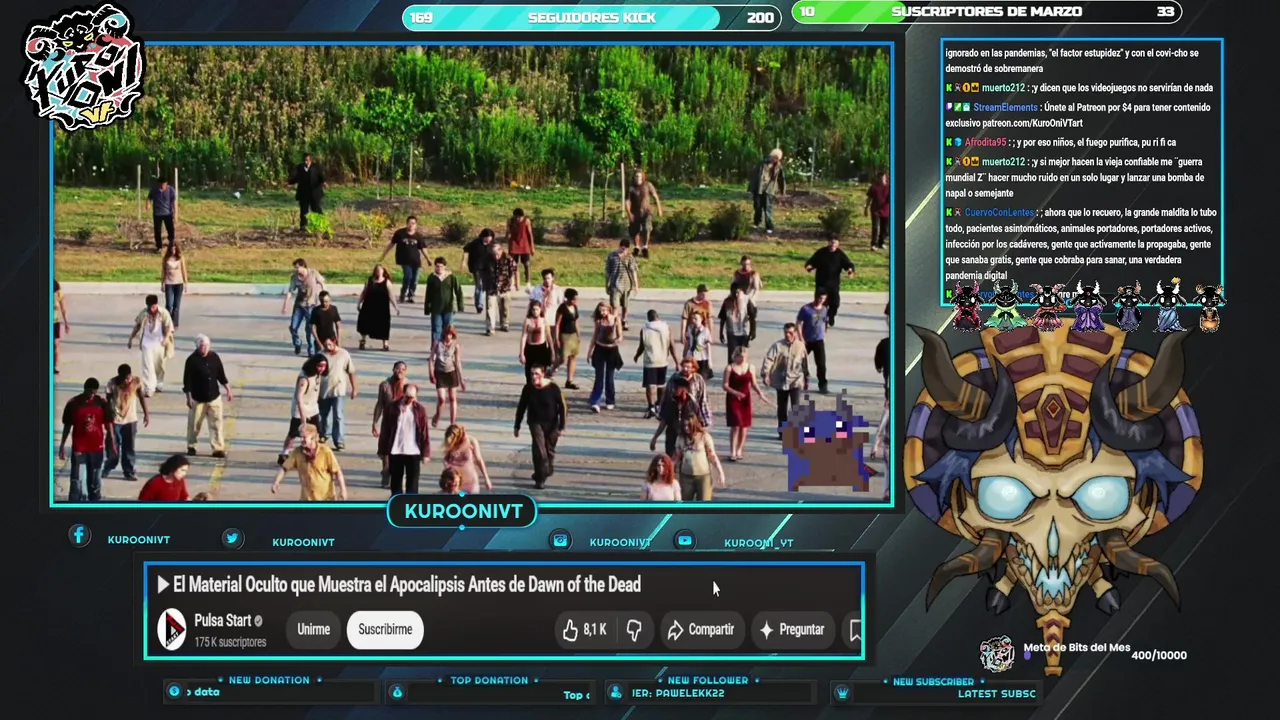Dislike the video with the thumbs-down icon
The height and width of the screenshot is (720, 1280).
coord(634,630)
